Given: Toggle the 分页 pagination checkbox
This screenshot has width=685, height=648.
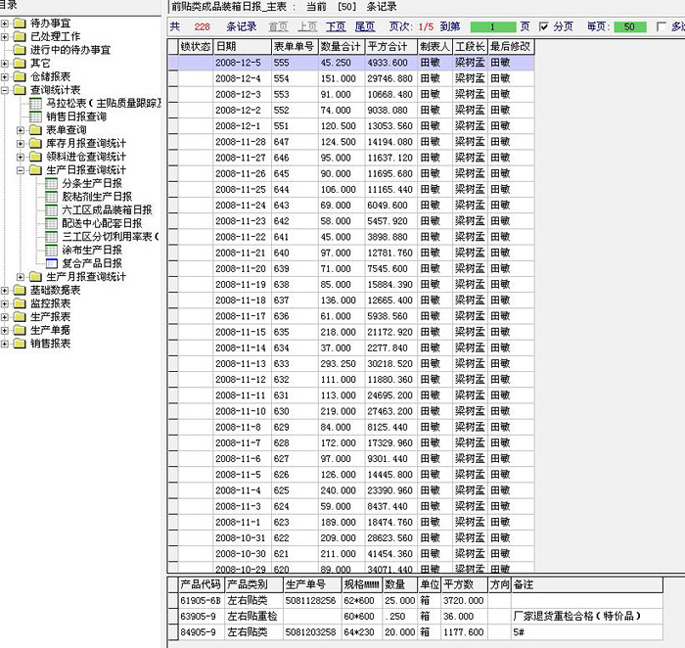Looking at the screenshot, I should [x=544, y=26].
